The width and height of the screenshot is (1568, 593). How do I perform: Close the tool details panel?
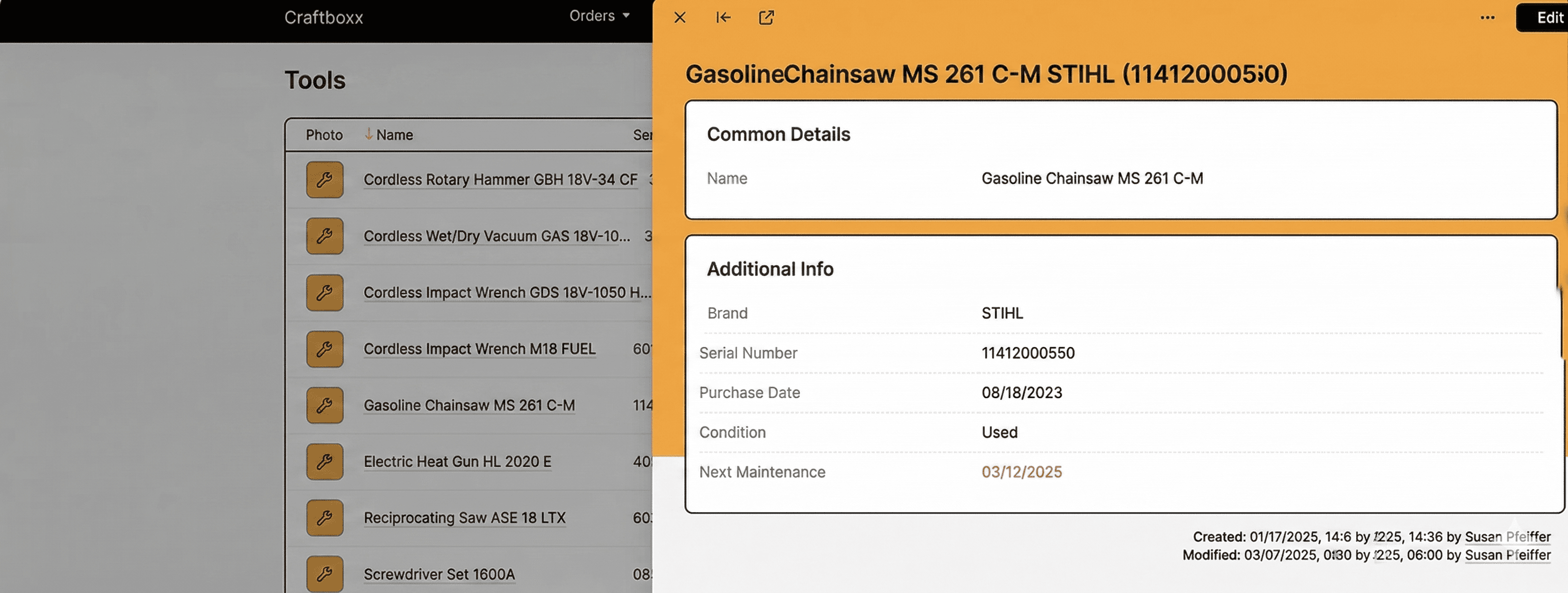680,18
